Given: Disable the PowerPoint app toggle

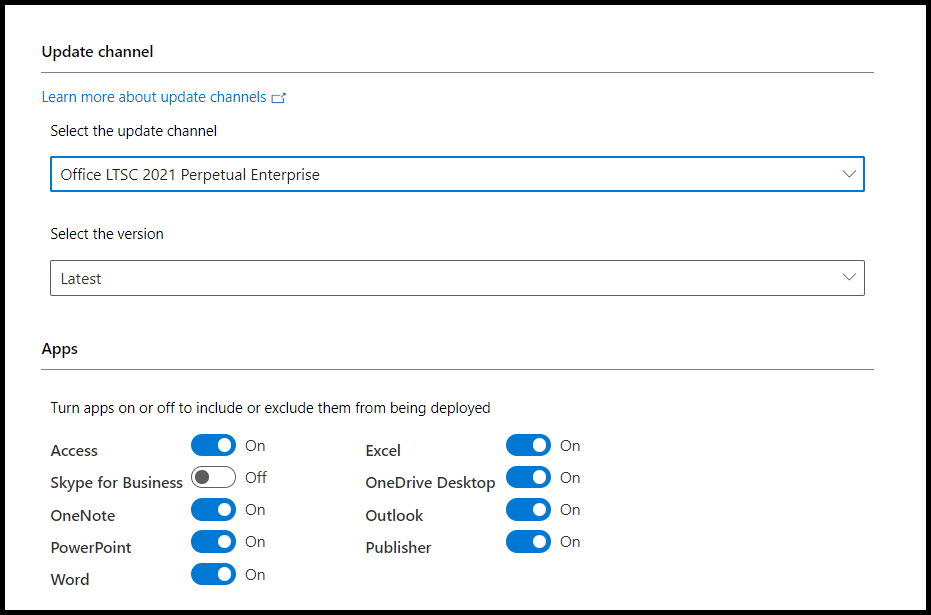Looking at the screenshot, I should (213, 541).
